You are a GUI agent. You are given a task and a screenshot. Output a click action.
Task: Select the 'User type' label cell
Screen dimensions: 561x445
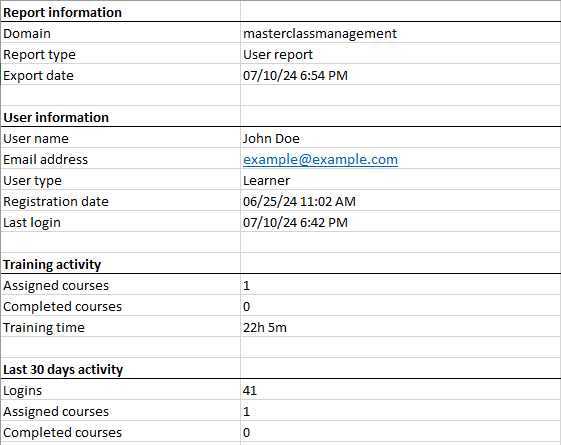(121, 180)
